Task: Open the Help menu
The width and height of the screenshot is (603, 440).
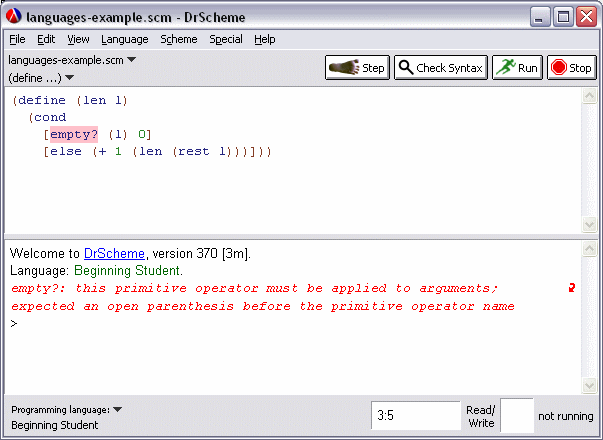Action: 265,39
